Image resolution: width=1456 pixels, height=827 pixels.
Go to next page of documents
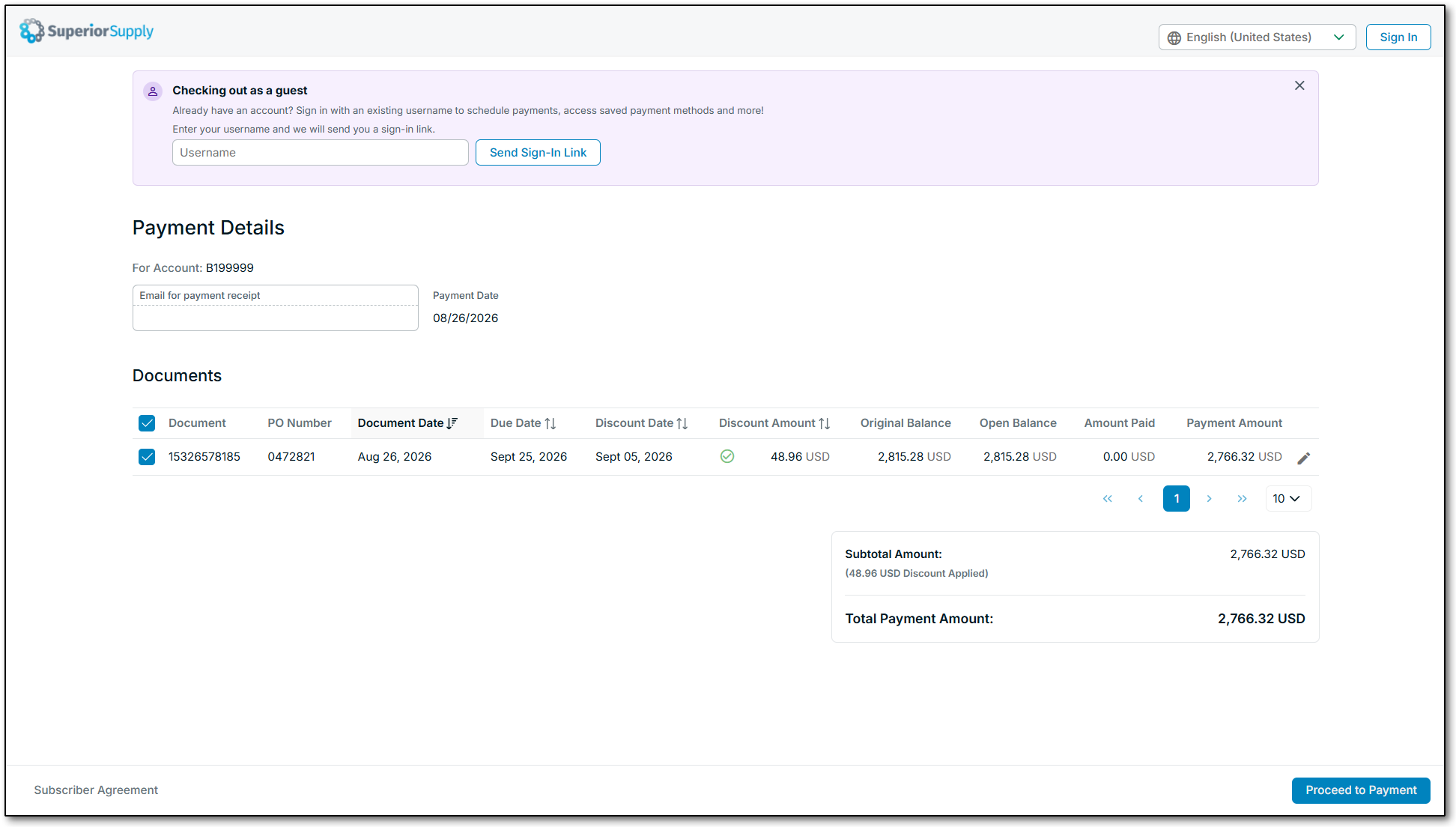(1209, 499)
